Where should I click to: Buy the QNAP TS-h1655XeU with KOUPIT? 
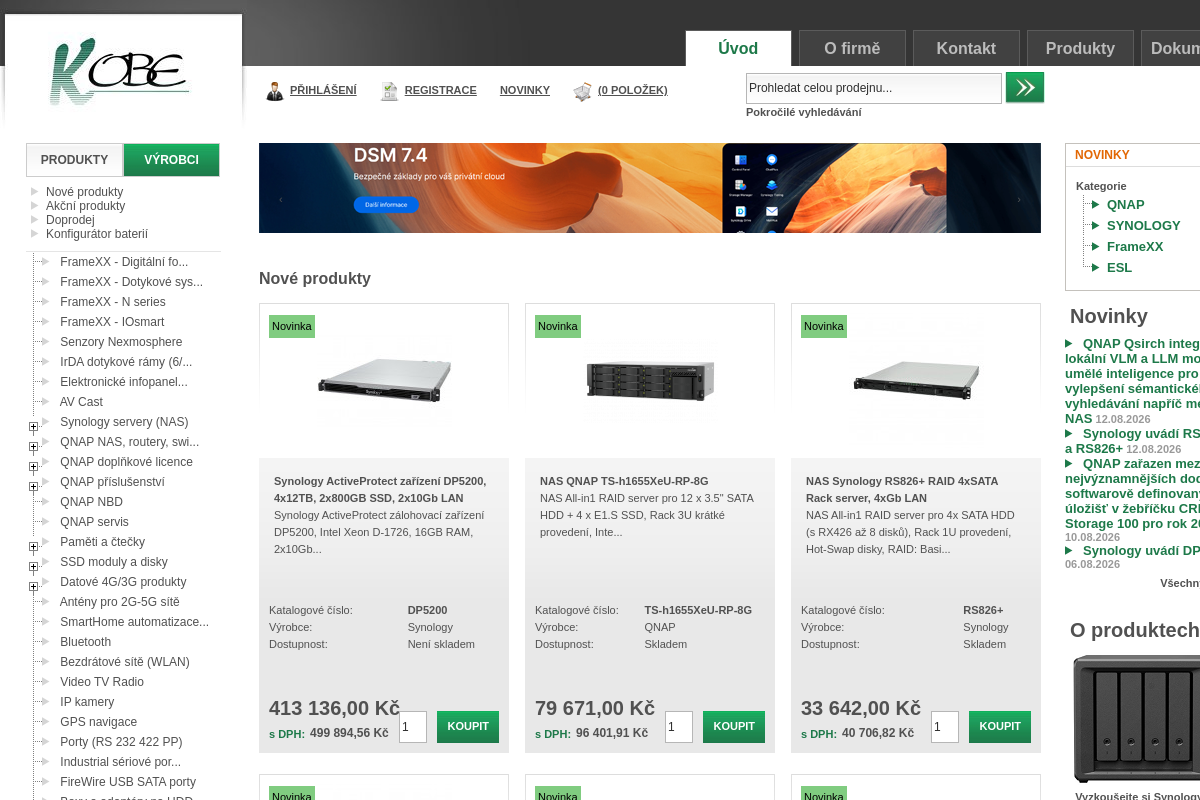(734, 727)
